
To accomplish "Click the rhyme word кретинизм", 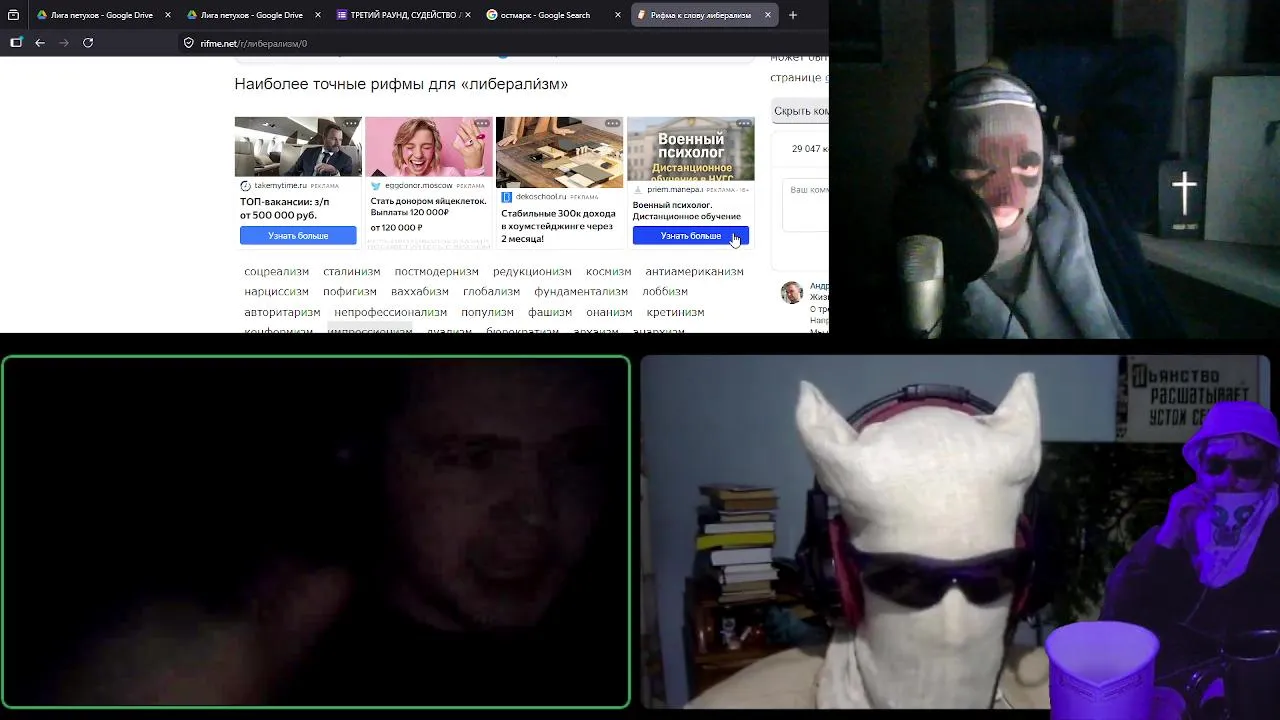I will pos(675,312).
